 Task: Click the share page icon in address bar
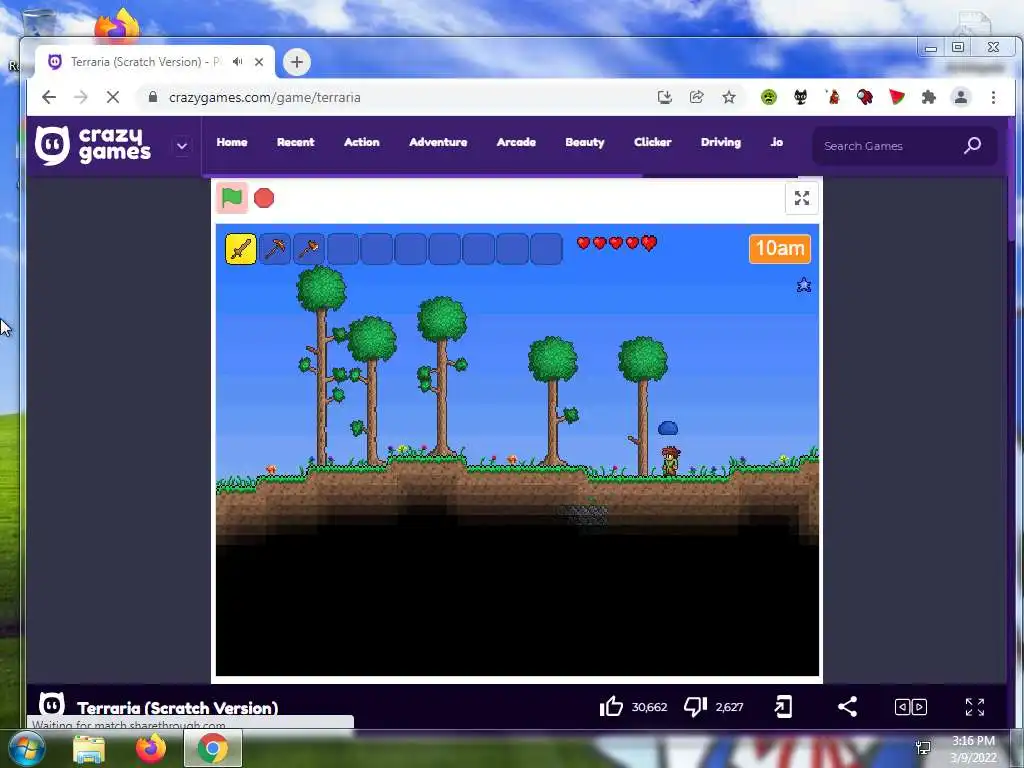tap(696, 97)
